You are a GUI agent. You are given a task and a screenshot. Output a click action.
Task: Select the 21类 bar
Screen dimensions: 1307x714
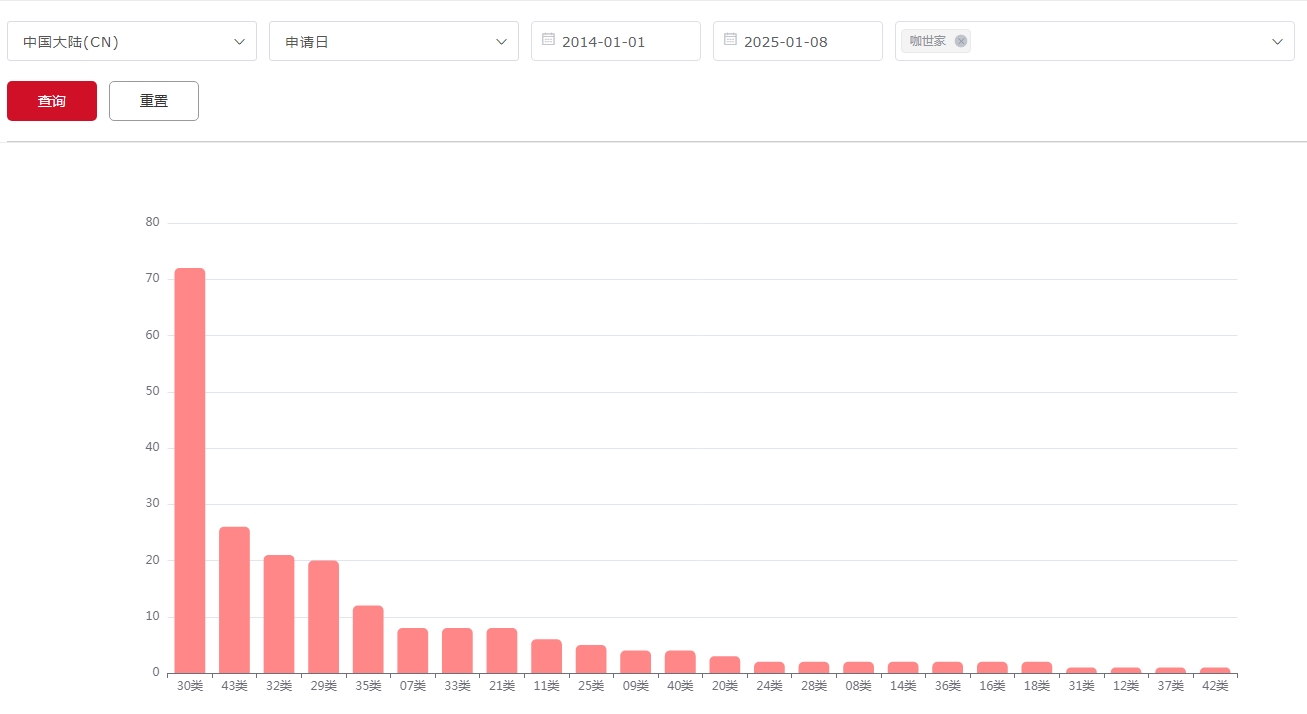point(502,651)
